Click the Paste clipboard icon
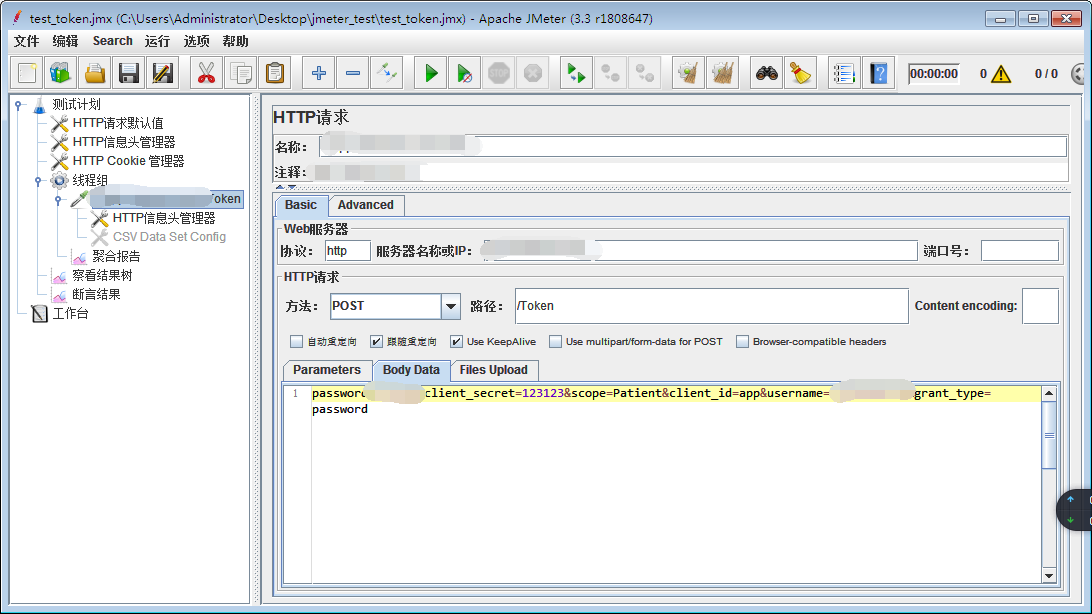 275,73
